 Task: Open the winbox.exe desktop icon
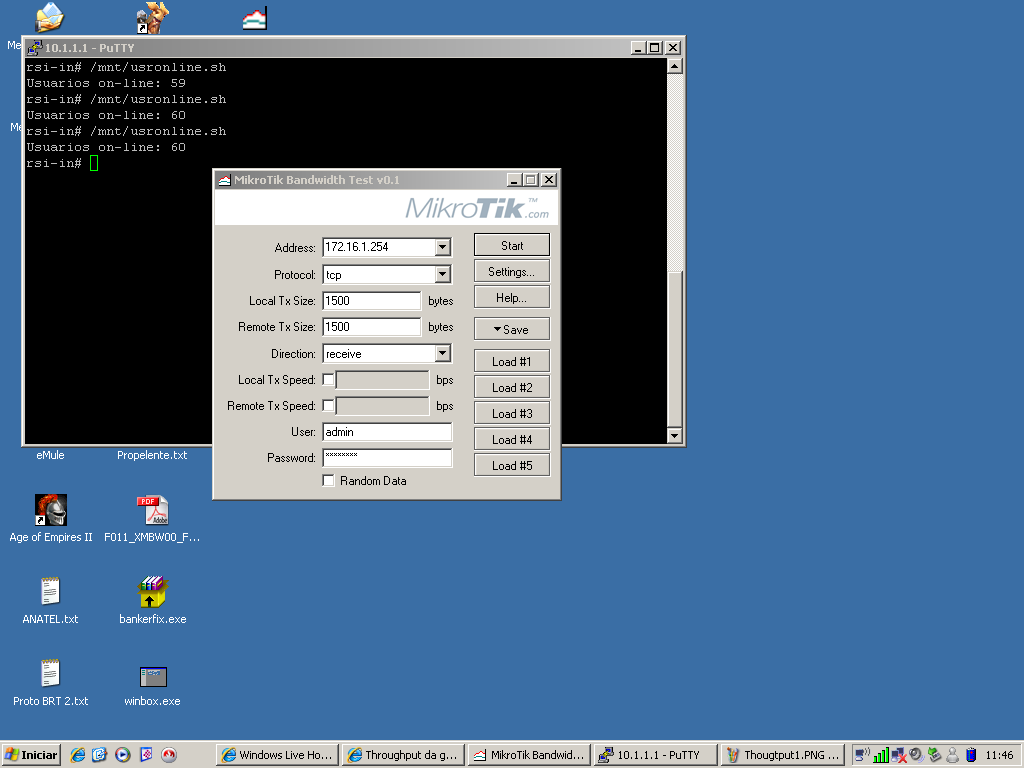pos(153,677)
